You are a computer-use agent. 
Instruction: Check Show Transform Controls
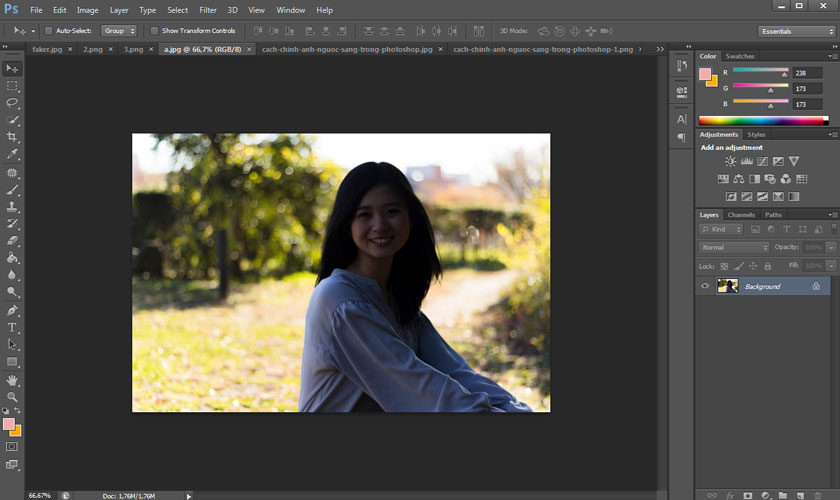click(154, 31)
